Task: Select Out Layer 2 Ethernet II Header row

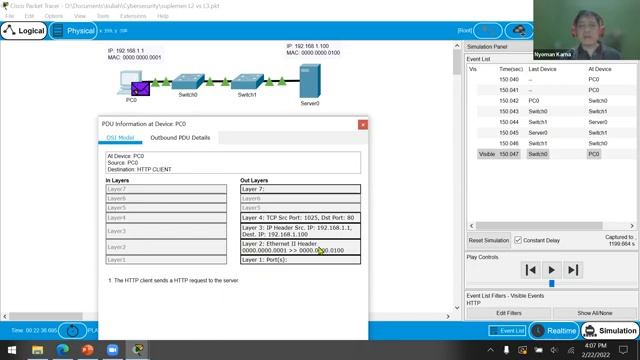Action: 300,247
